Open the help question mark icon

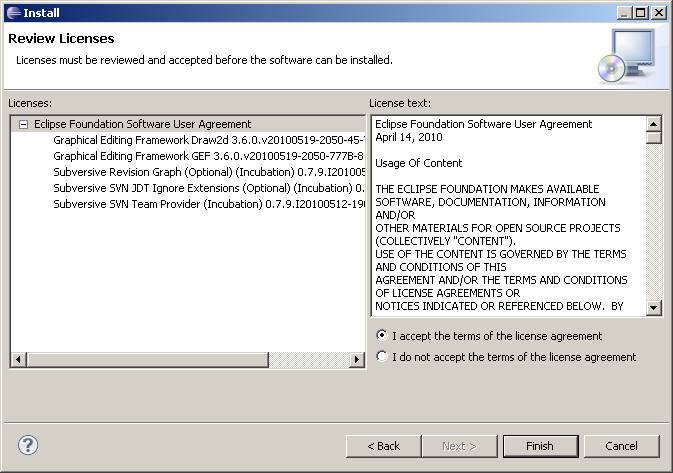[x=28, y=445]
